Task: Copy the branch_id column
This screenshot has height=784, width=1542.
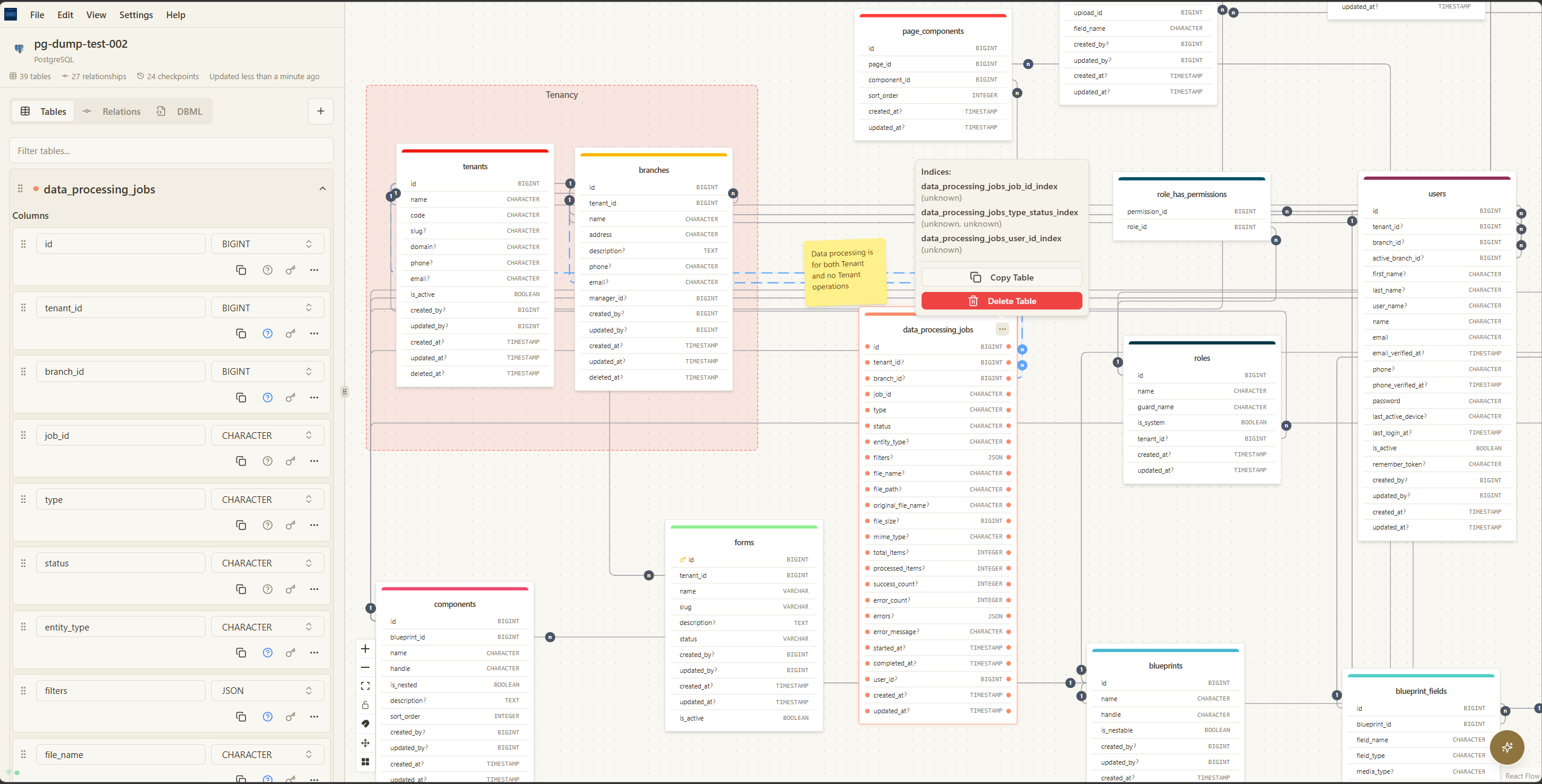Action: point(241,397)
